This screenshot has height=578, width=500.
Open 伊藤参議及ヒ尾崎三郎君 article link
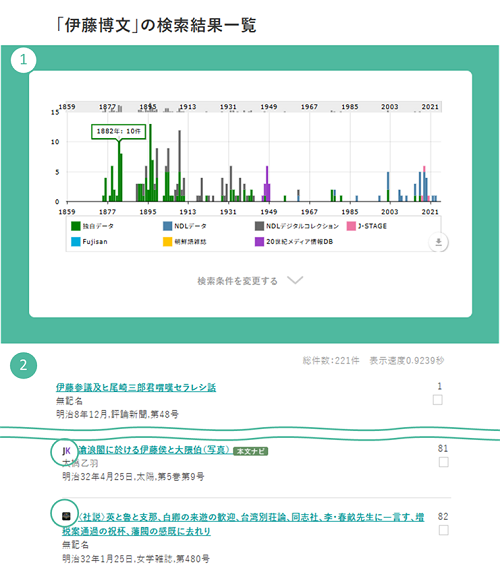pos(136,387)
